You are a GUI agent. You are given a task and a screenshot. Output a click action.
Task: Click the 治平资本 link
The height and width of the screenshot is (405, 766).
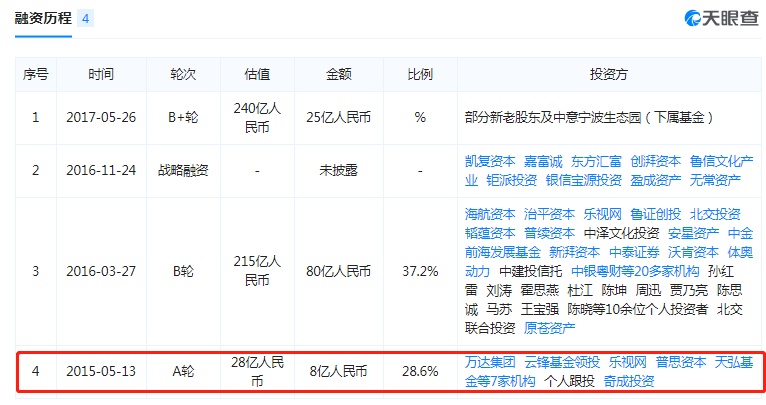pyautogui.click(x=549, y=214)
